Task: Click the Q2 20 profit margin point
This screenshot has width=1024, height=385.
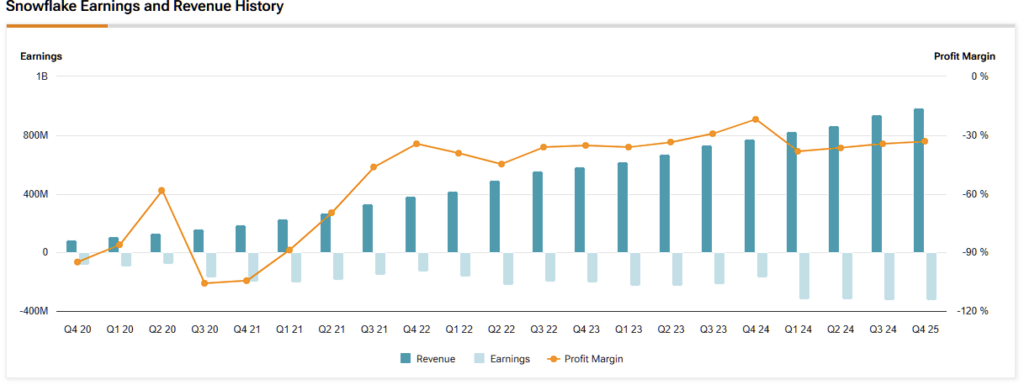Action: point(162,191)
